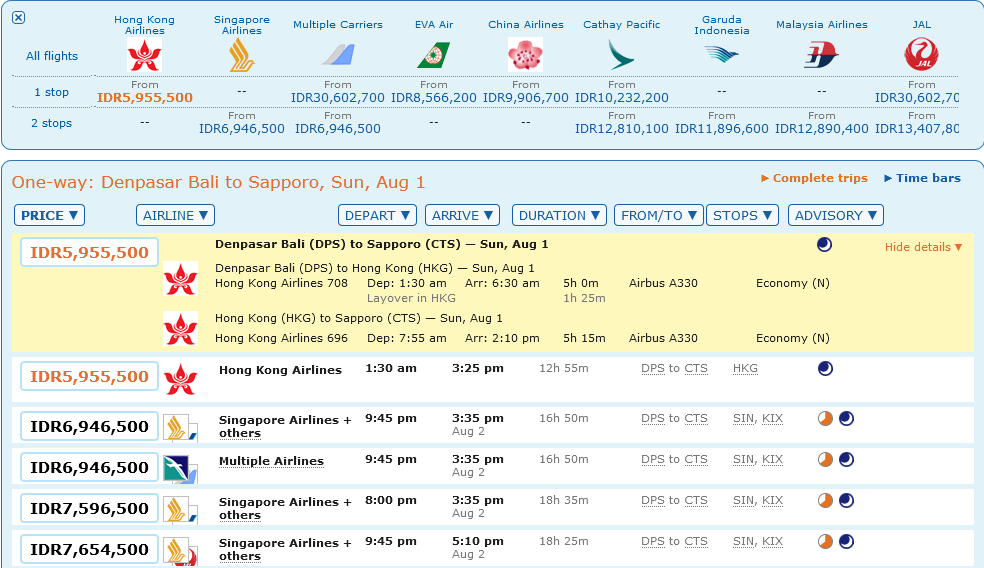Image resolution: width=984 pixels, height=568 pixels.
Task: Close the airline matrix panel
Action: [x=19, y=18]
